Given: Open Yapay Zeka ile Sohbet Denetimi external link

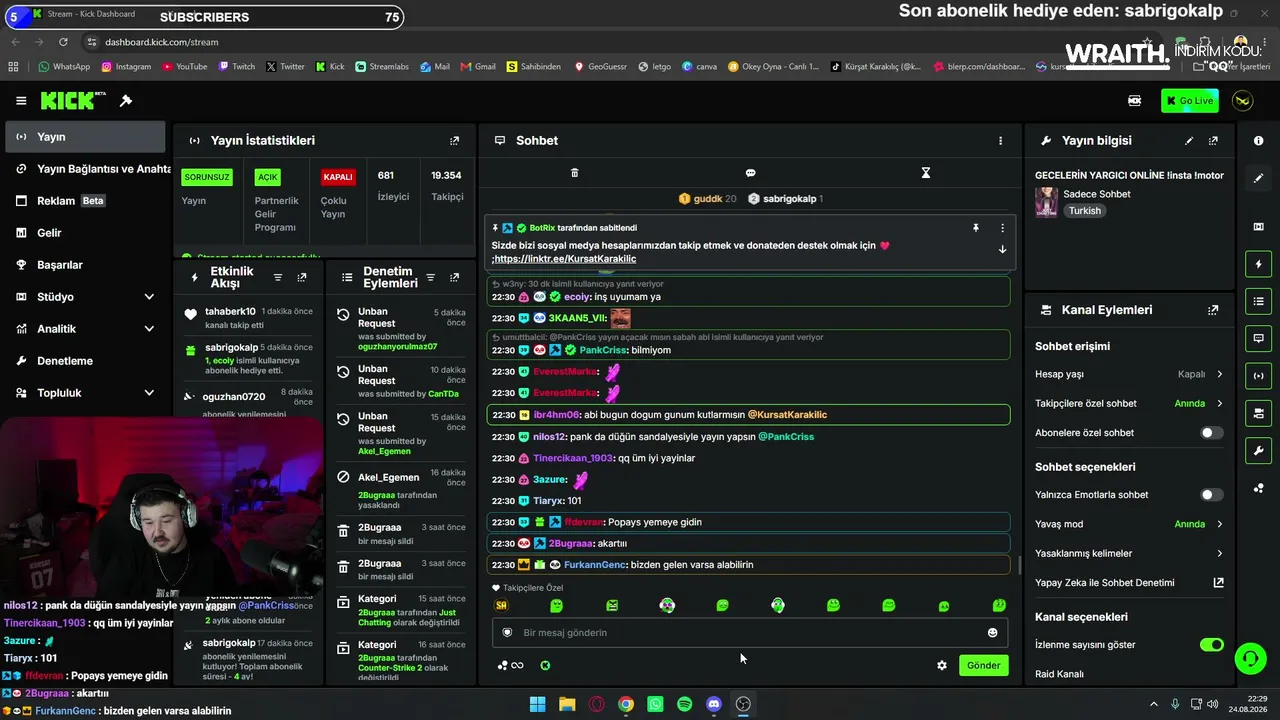Looking at the screenshot, I should pos(1218,583).
